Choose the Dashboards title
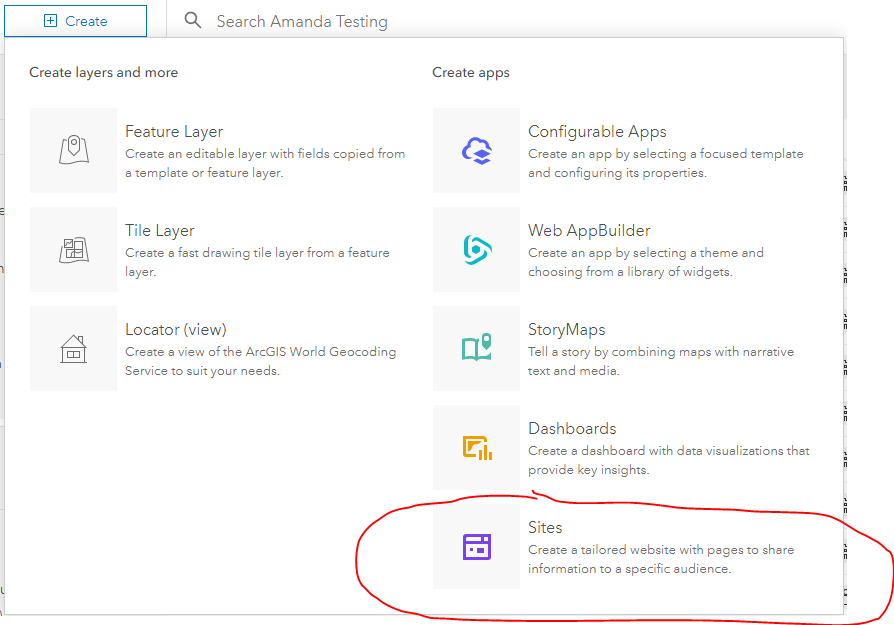The width and height of the screenshot is (894, 625). [572, 428]
